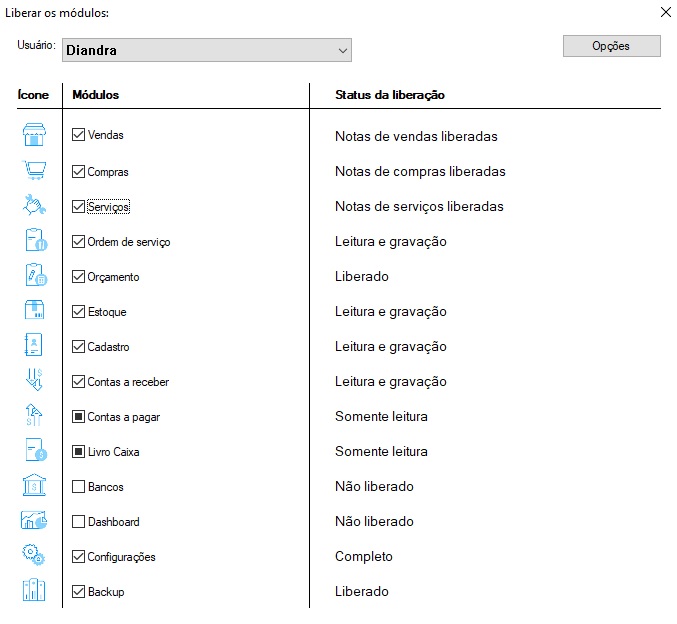Click the Estoque box icon
Viewport: 677px width, 624px height.
(35, 311)
